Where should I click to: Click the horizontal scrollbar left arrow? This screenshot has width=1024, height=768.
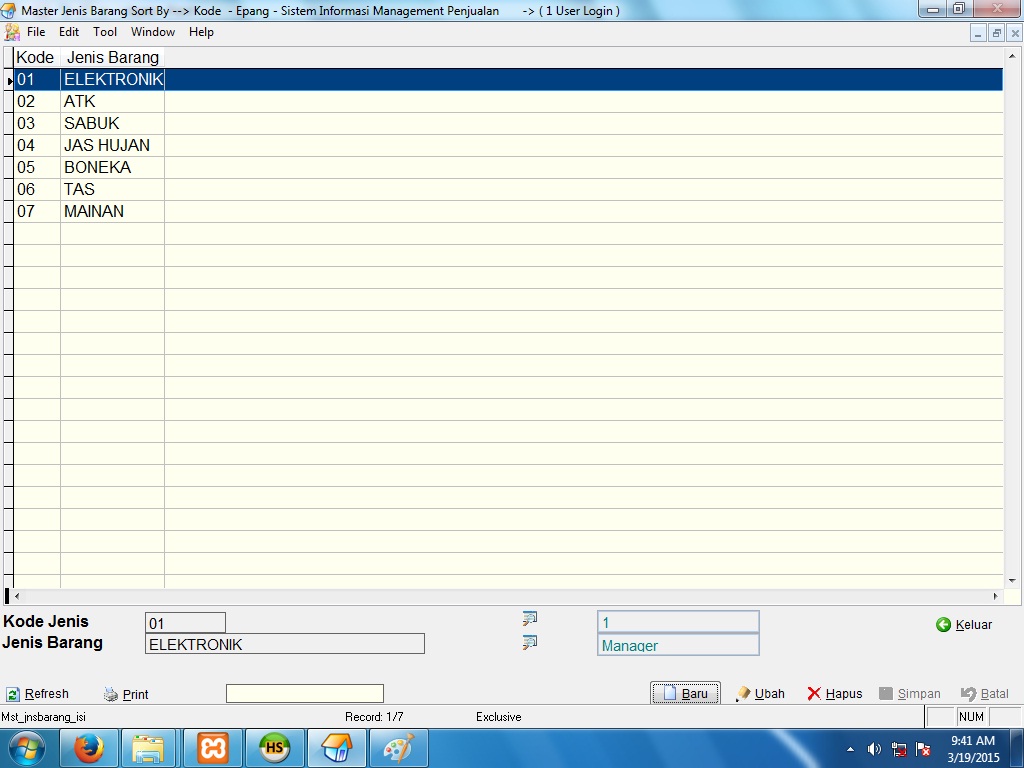point(17,596)
